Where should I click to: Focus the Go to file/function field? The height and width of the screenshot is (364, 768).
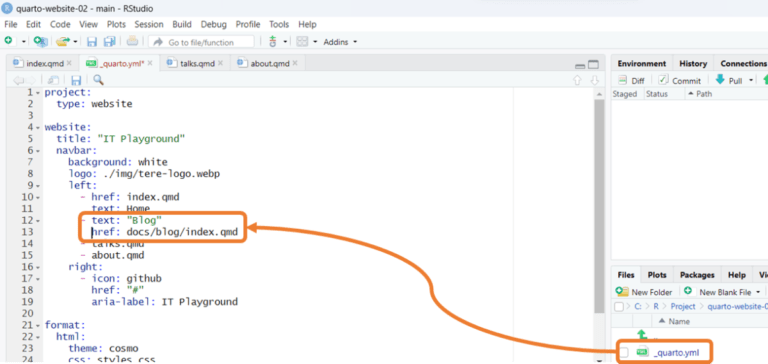coord(201,42)
